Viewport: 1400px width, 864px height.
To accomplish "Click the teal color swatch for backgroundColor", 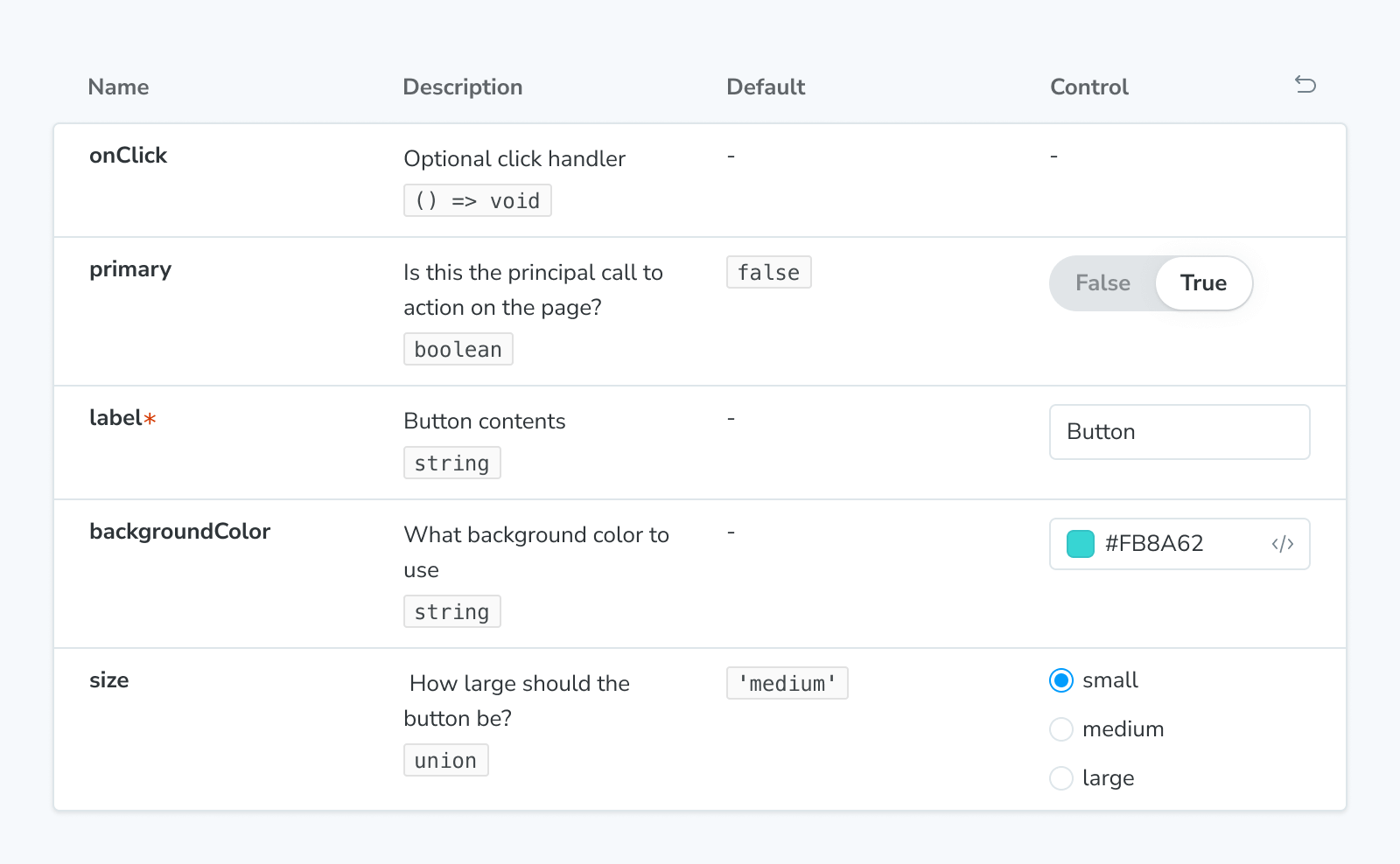I will (1080, 543).
